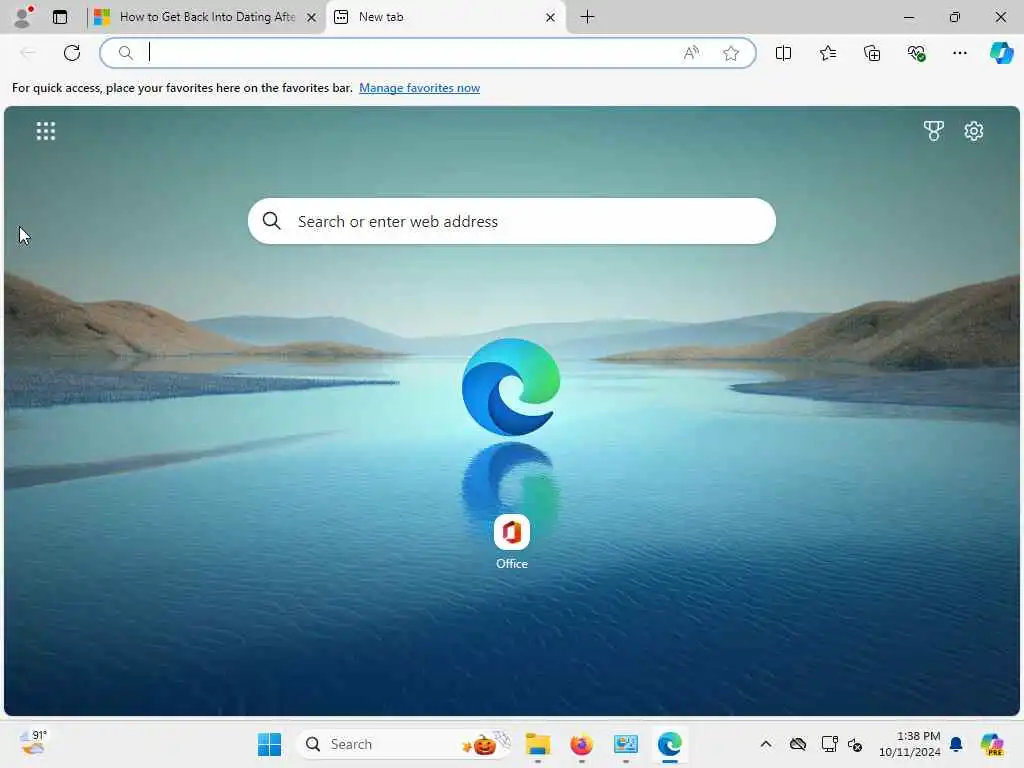
Task: Open Microsoft Rewards trophy icon
Action: click(934, 131)
